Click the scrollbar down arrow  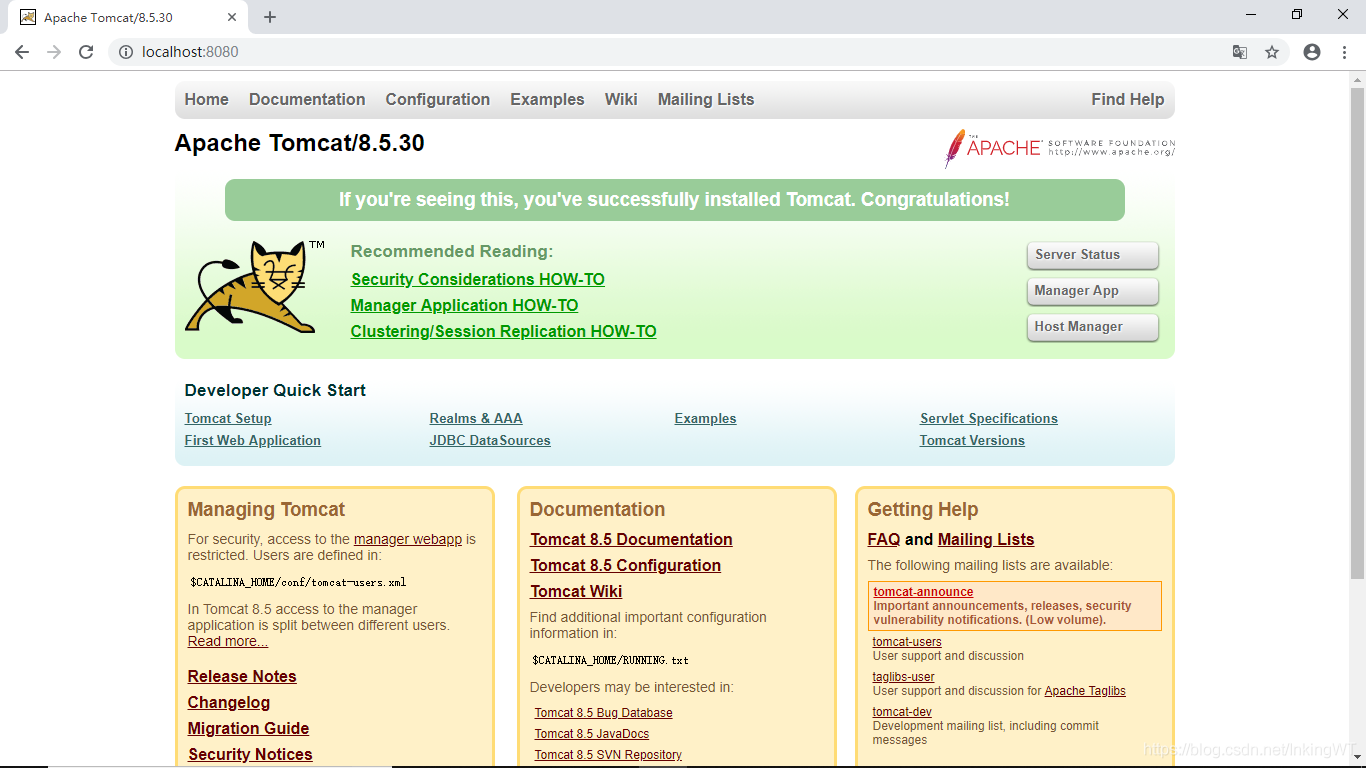1357,759
